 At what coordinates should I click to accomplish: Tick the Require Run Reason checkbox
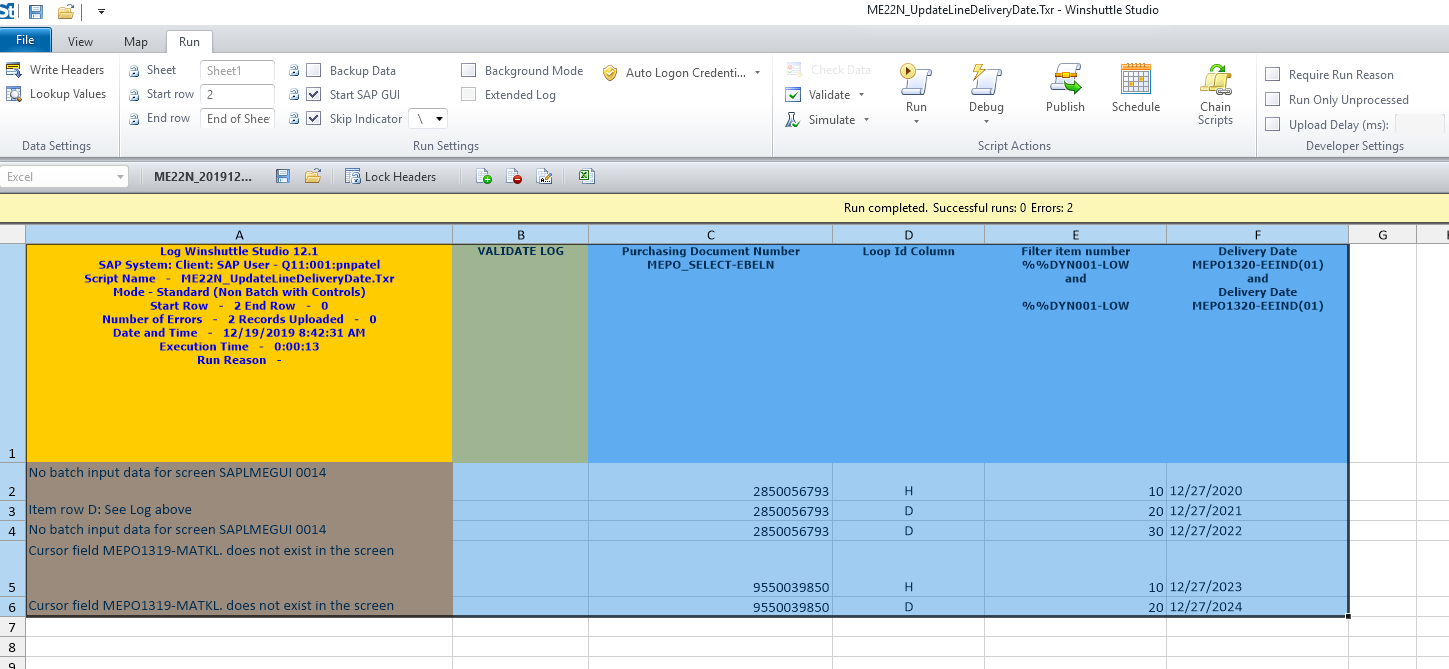coord(1273,75)
